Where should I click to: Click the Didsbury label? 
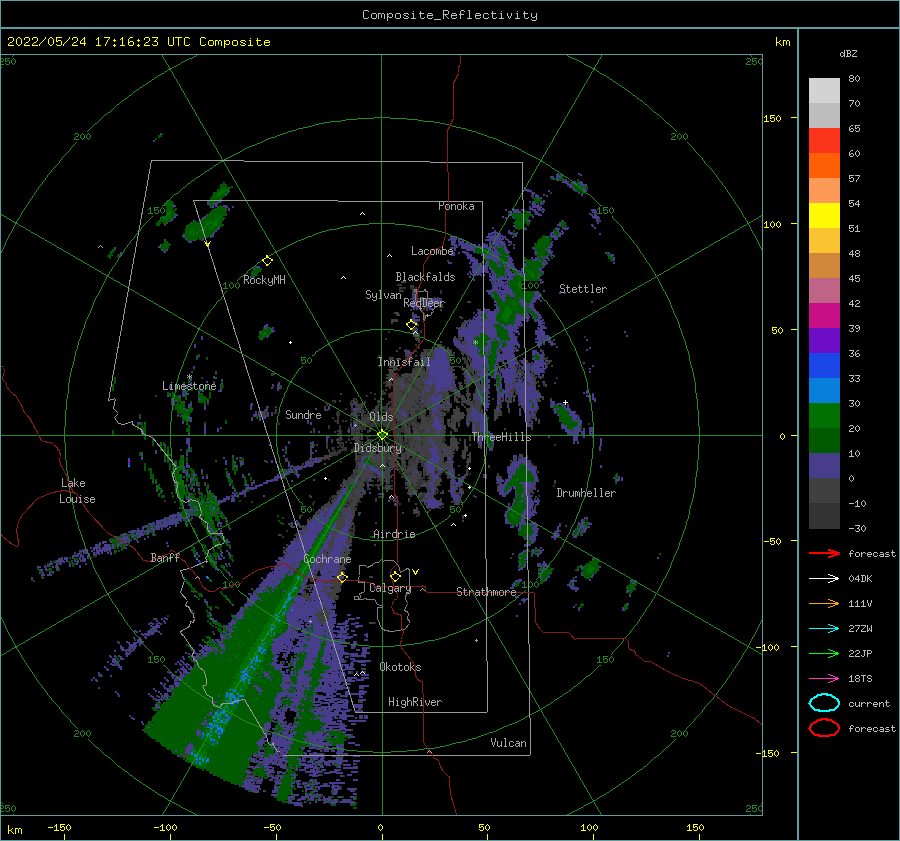[x=378, y=448]
